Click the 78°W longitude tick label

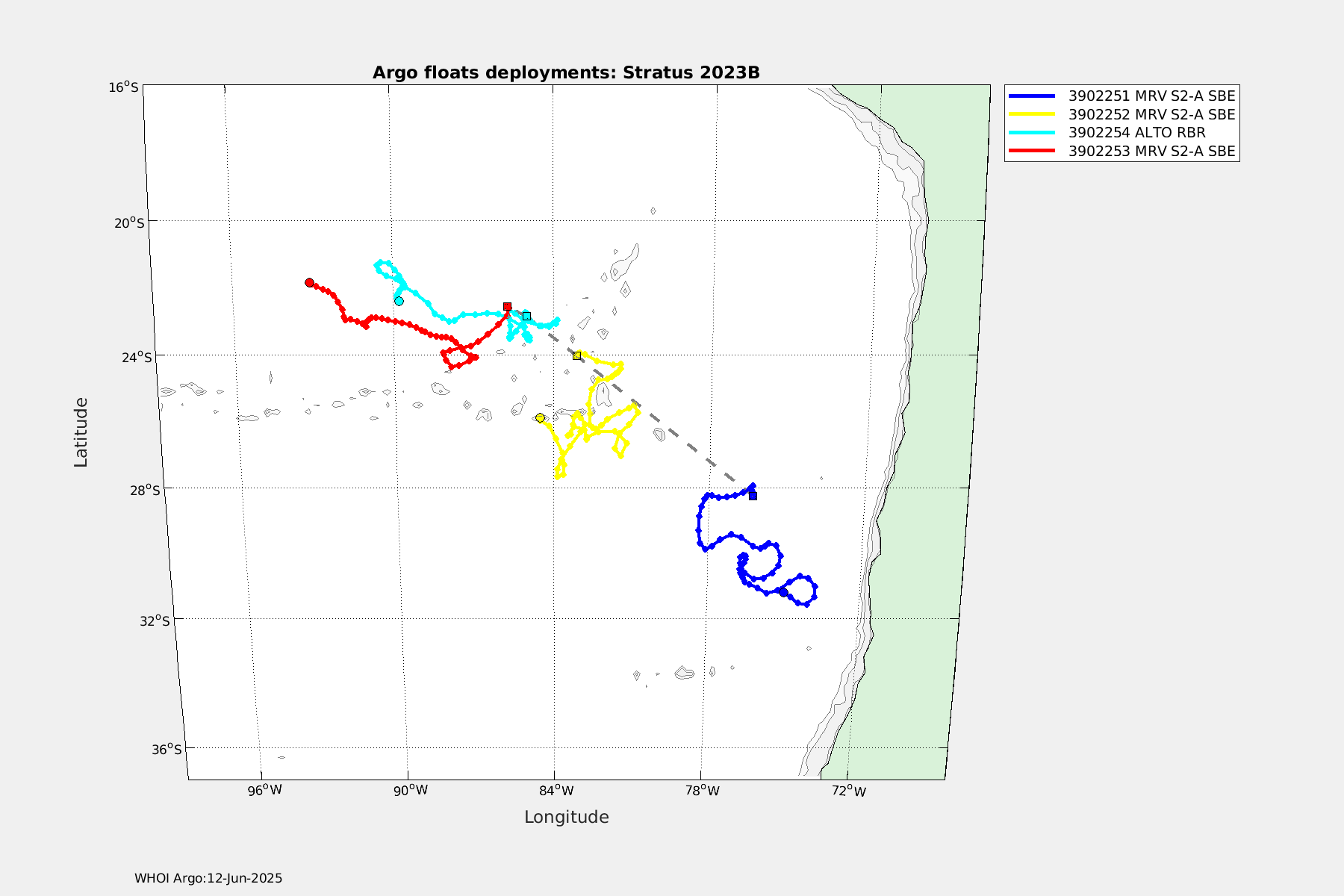[x=703, y=790]
